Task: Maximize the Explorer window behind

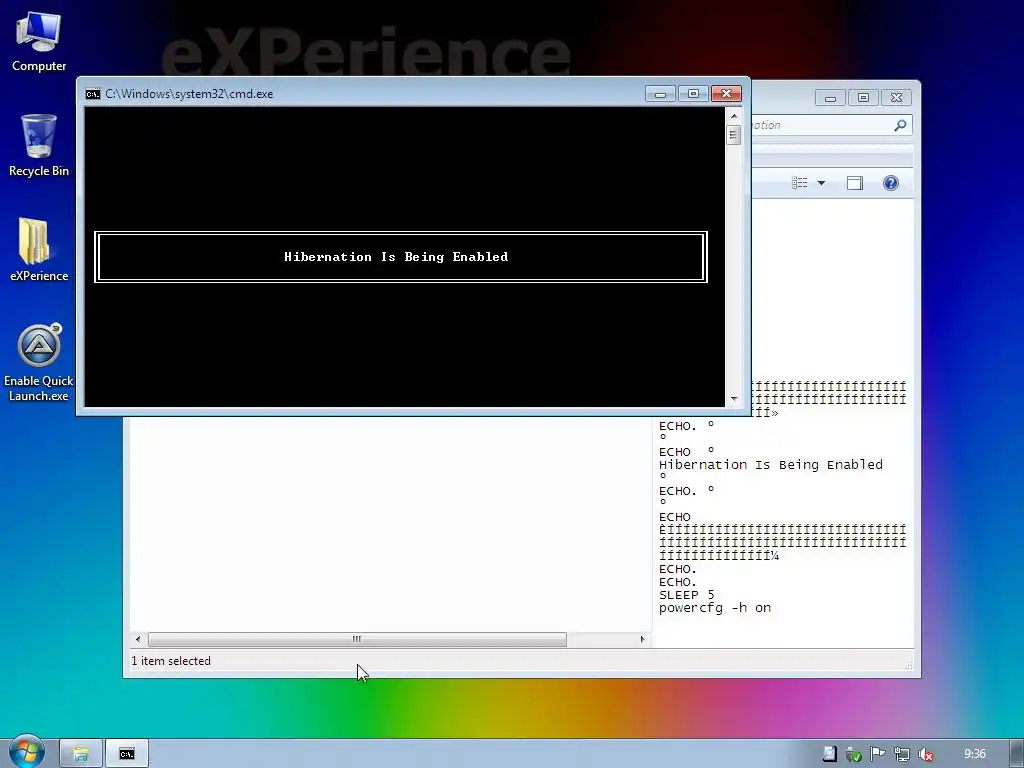Action: 863,98
